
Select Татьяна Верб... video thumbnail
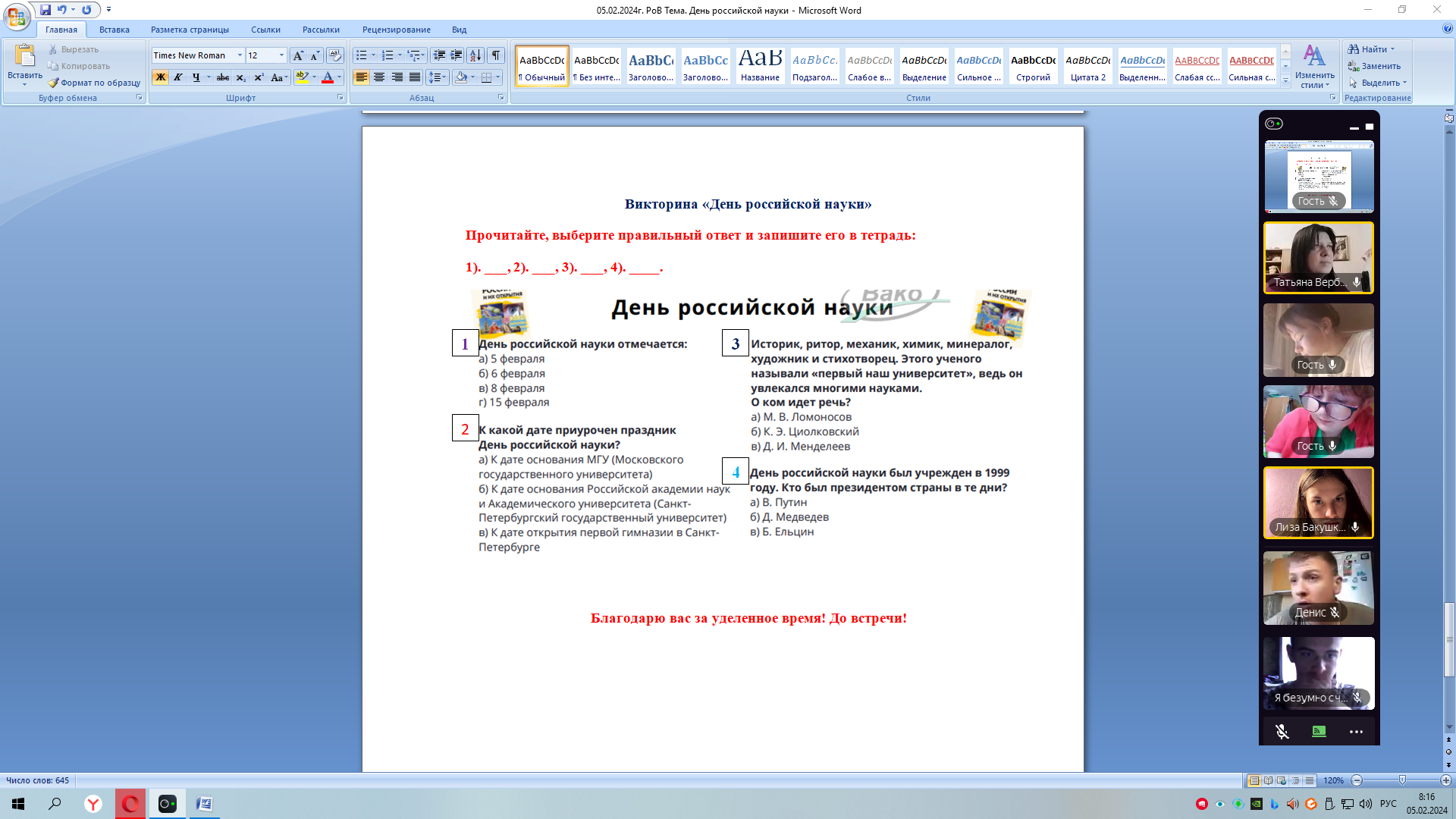tap(1319, 258)
